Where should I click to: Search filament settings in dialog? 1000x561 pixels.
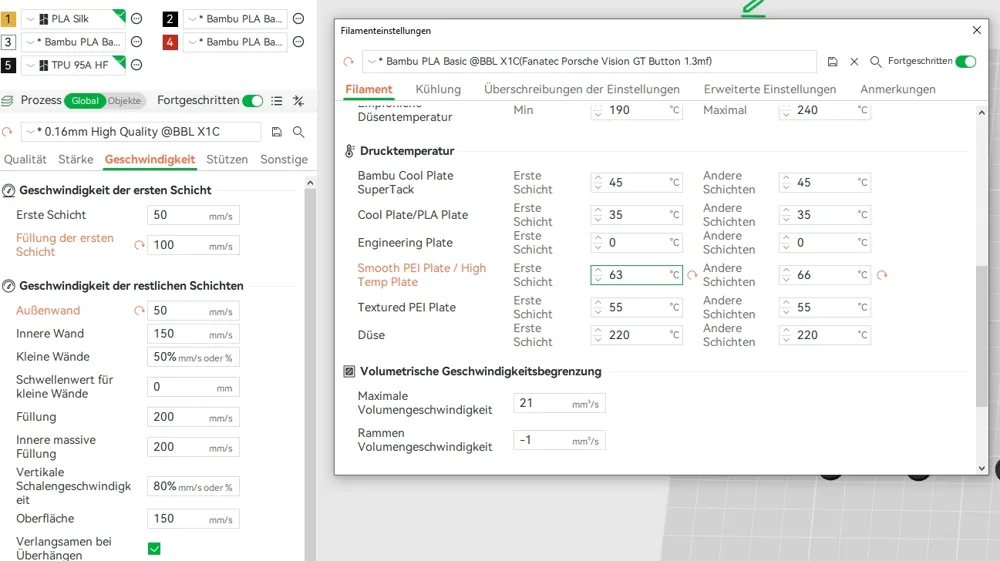876,61
